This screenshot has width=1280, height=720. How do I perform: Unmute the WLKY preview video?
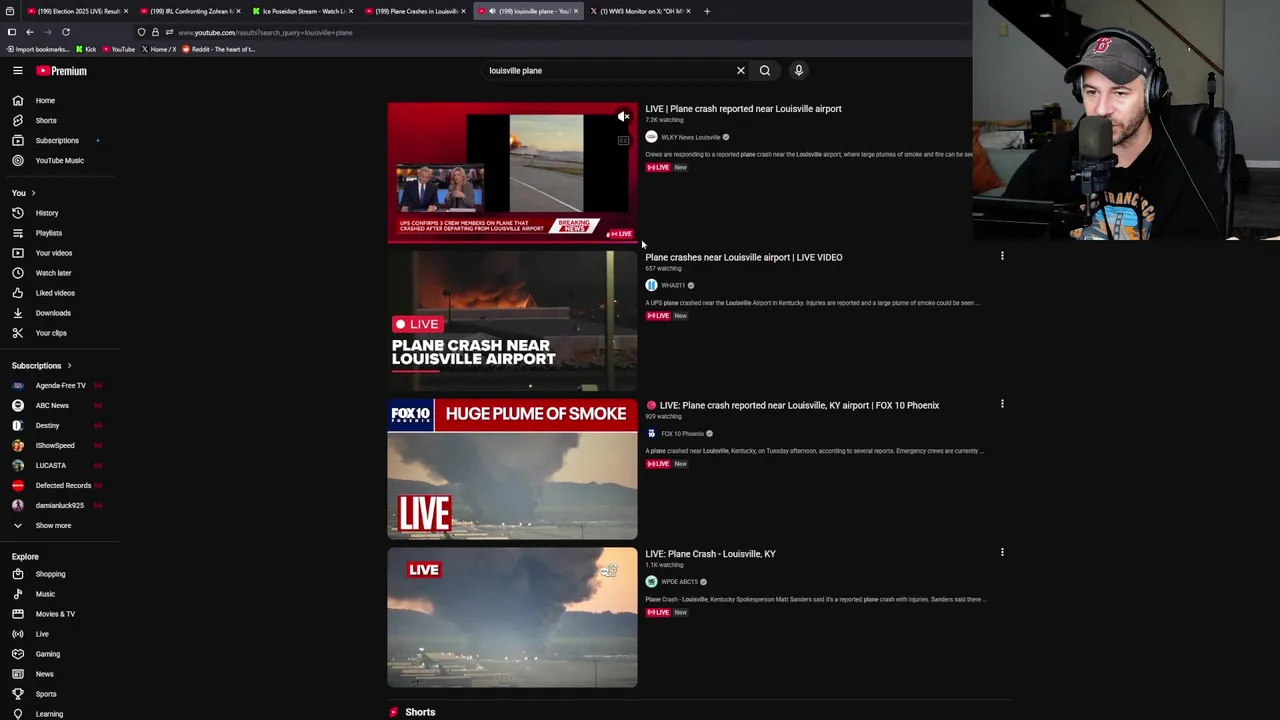pyautogui.click(x=623, y=117)
